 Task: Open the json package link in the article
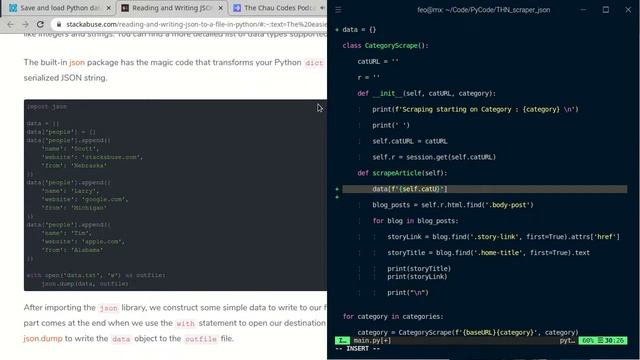tap(77, 62)
